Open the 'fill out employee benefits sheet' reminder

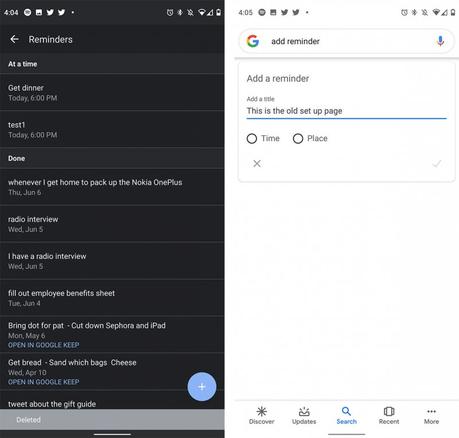point(112,298)
